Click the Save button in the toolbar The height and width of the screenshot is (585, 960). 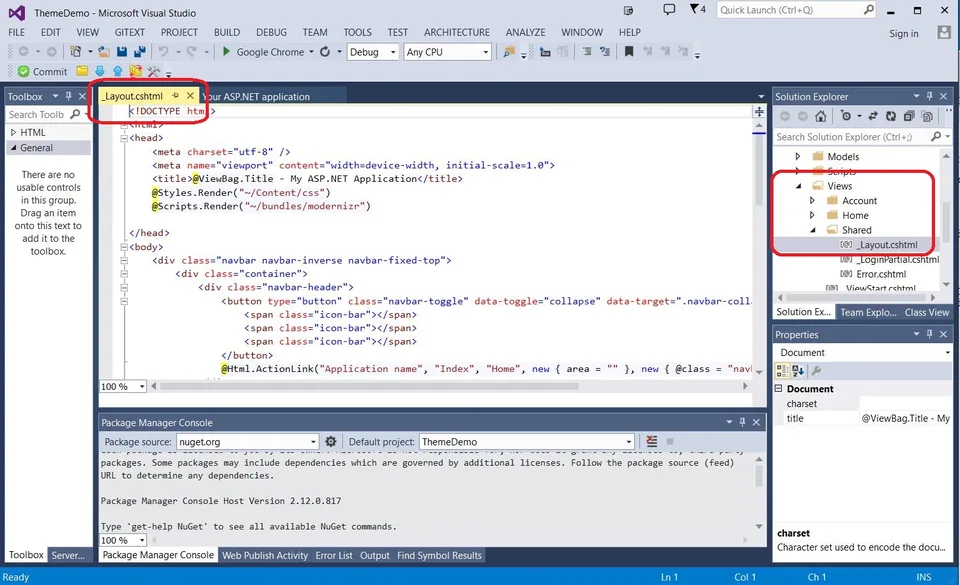[122, 52]
